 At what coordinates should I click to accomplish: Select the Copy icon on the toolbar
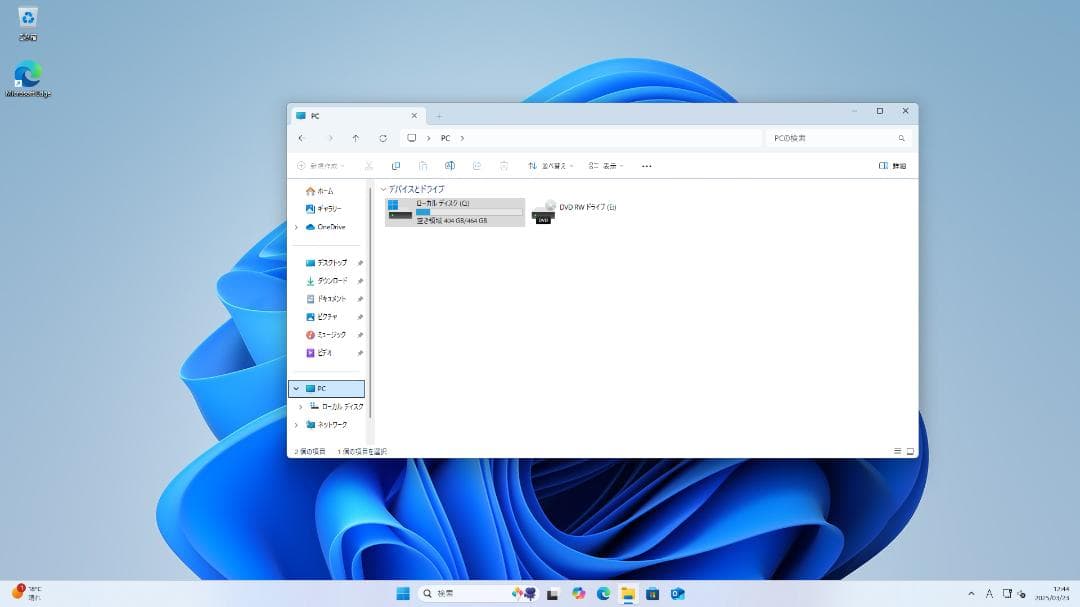click(396, 165)
